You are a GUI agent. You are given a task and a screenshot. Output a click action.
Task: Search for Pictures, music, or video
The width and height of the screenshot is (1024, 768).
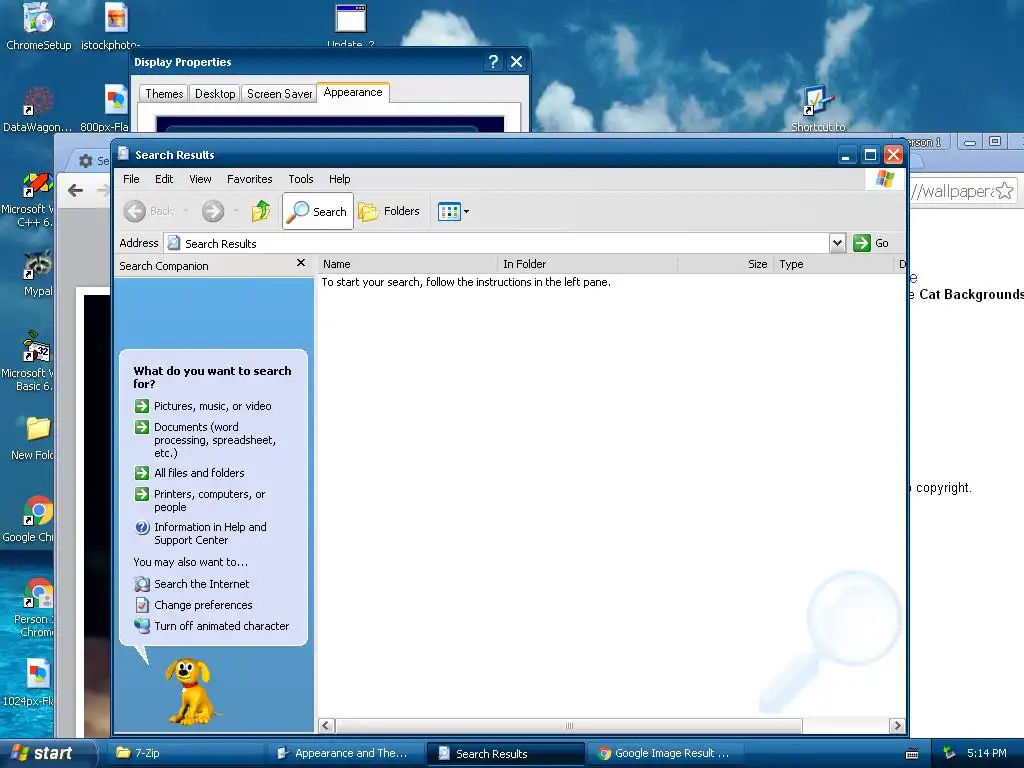212,406
